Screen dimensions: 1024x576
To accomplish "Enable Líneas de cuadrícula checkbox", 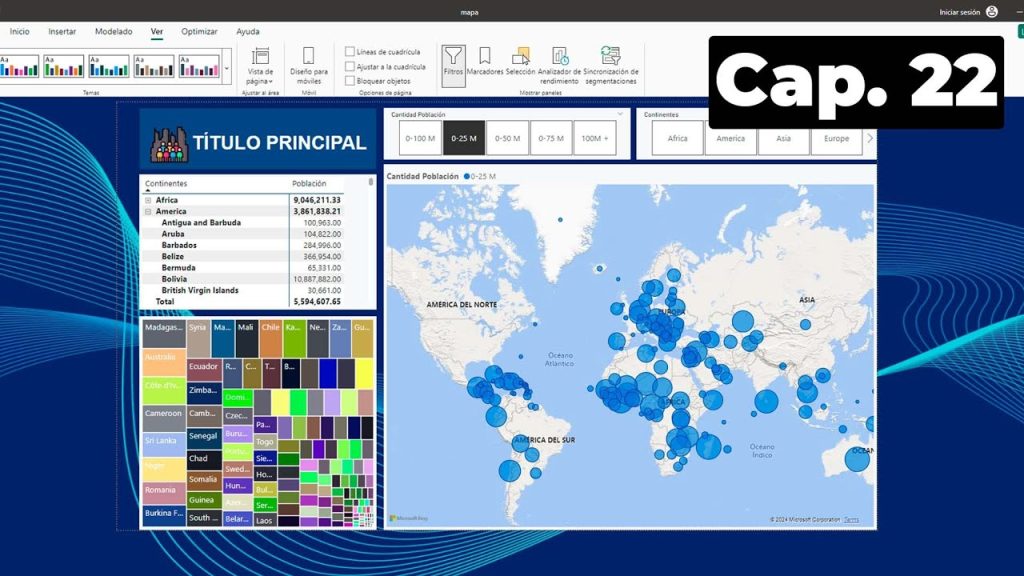I will click(x=350, y=52).
